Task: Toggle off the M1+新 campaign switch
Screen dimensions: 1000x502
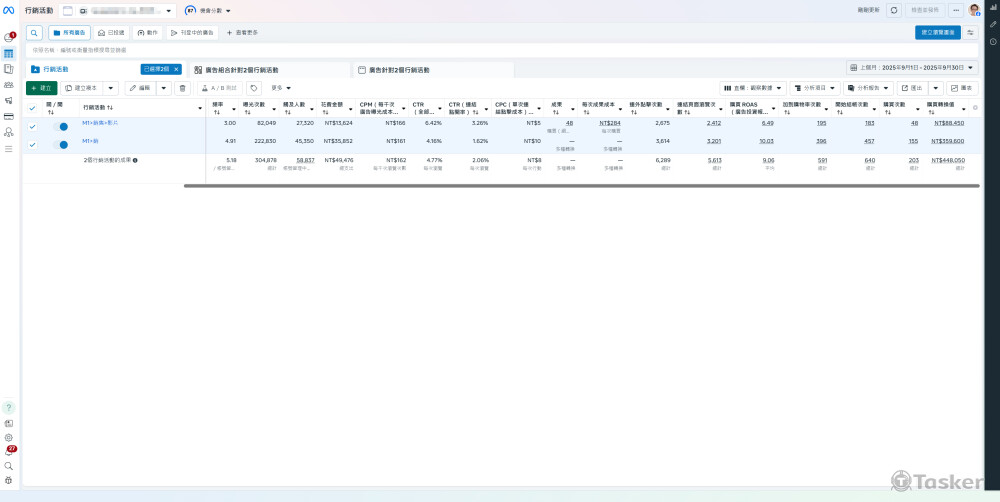Action: pyautogui.click(x=62, y=145)
